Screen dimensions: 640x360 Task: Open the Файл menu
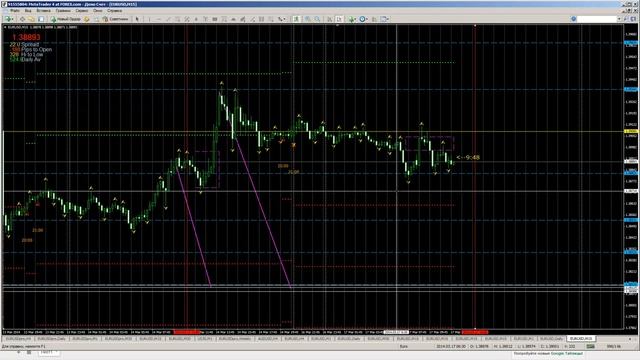click(x=15, y=11)
